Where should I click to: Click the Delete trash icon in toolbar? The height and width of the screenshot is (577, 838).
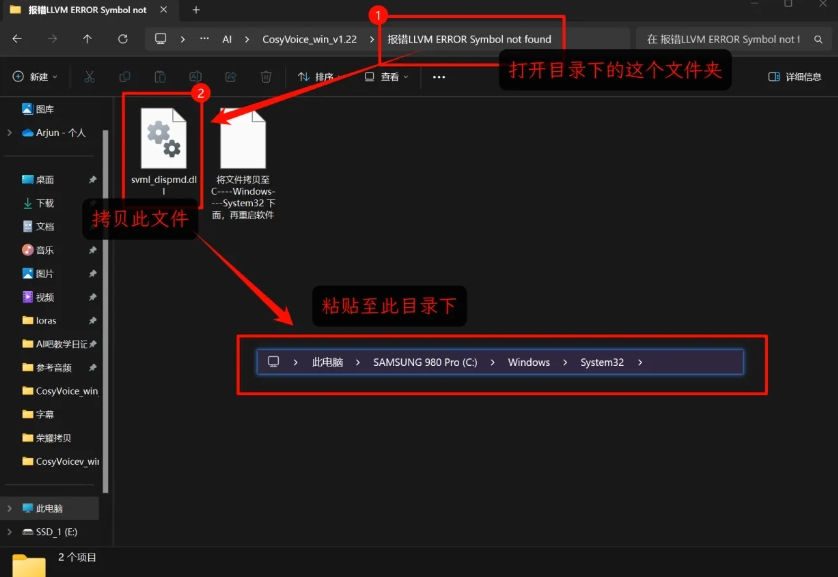pyautogui.click(x=266, y=77)
